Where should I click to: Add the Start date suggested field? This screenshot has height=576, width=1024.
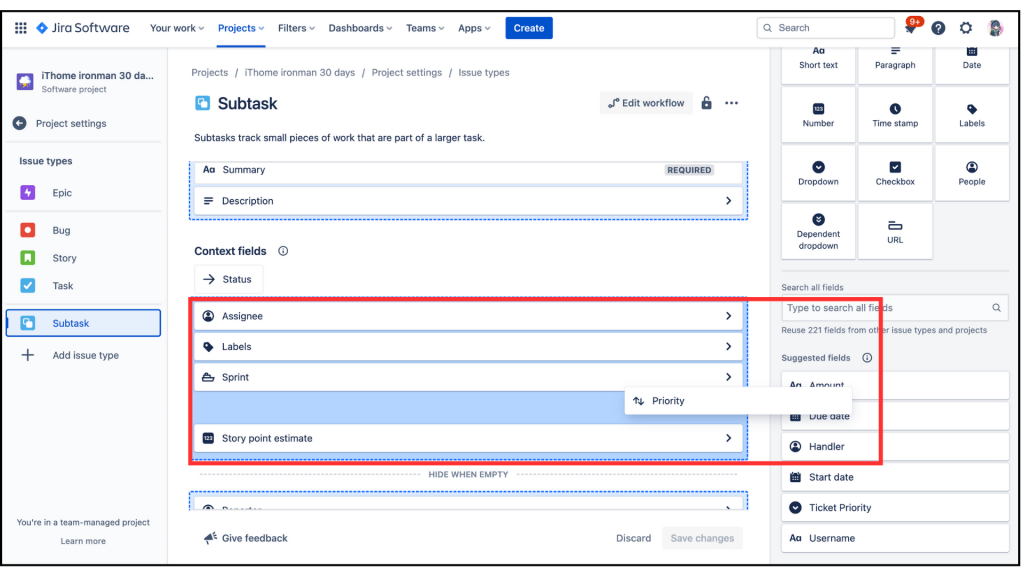[x=895, y=477]
